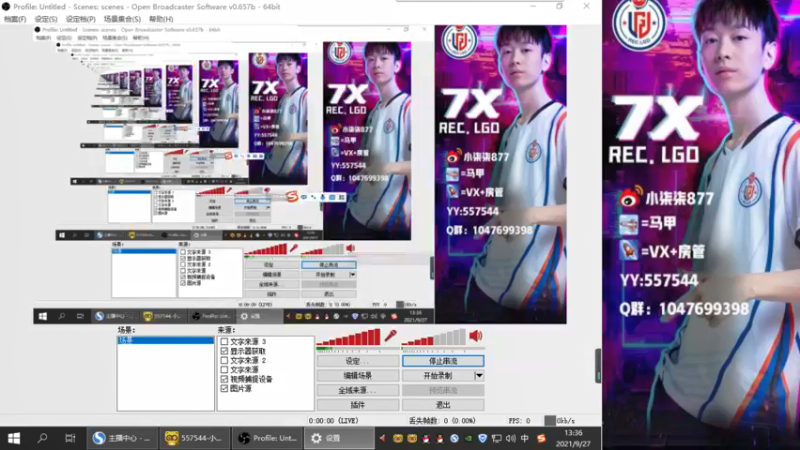Click 退出 to exit OBS
Image resolution: width=800 pixels, height=450 pixels.
point(443,405)
